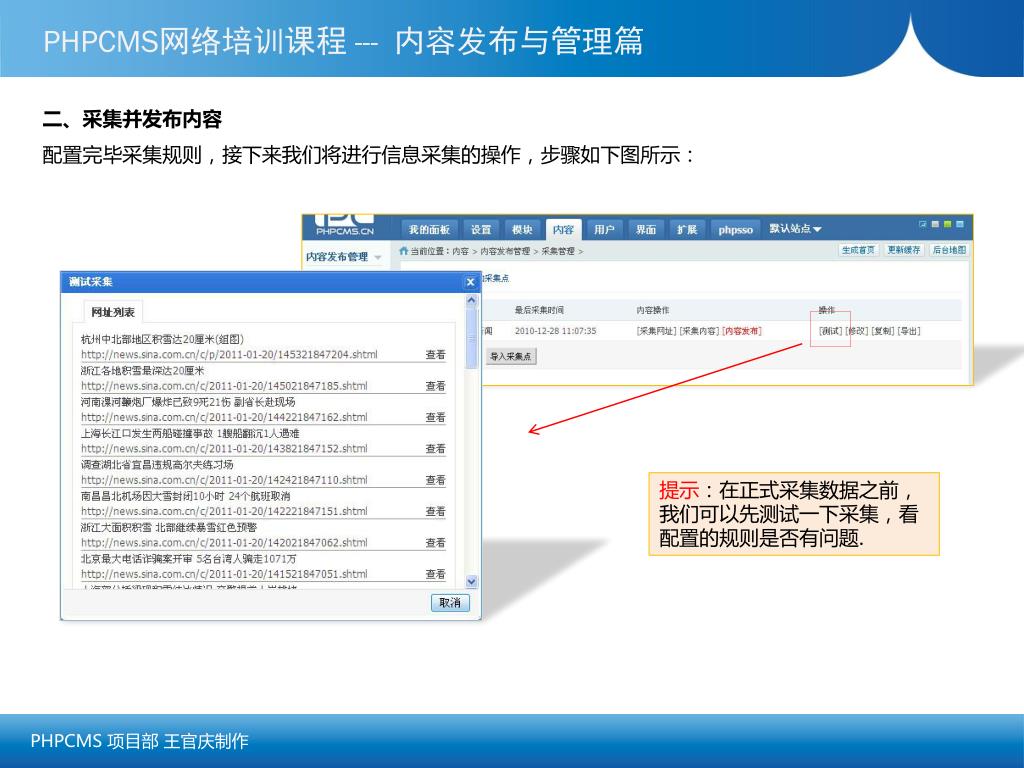Click 查看 for the 142421847110.shtml URL
Image resolution: width=1024 pixels, height=768 pixels.
point(435,480)
